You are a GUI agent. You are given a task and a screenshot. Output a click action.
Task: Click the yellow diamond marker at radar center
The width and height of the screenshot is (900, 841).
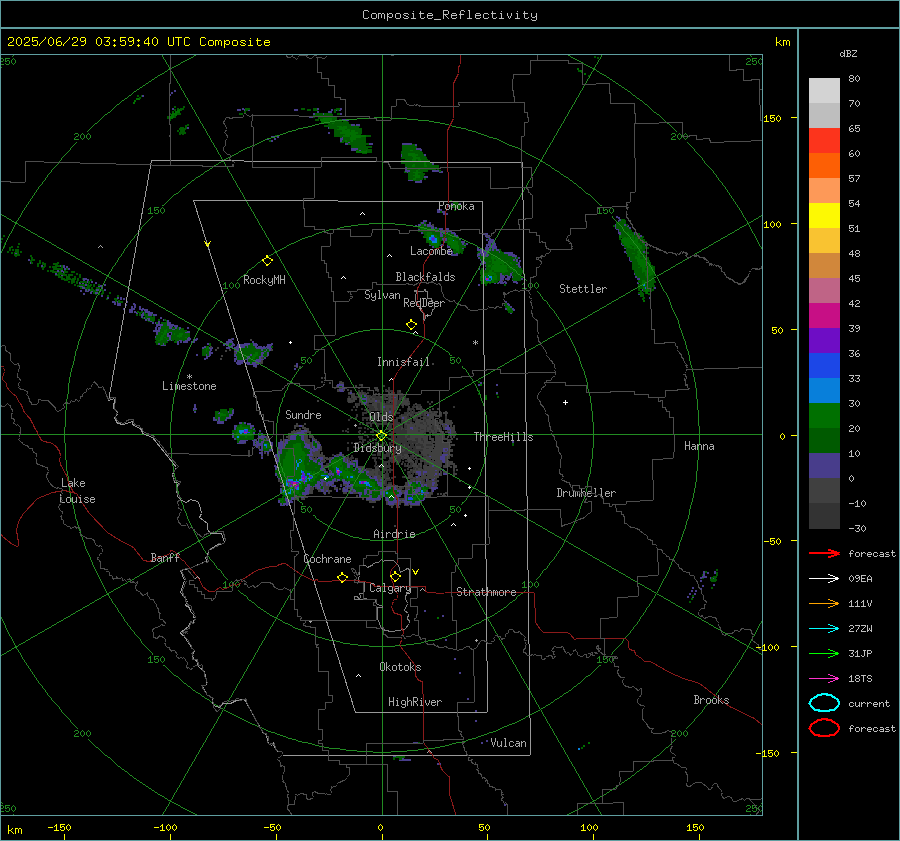(x=381, y=436)
